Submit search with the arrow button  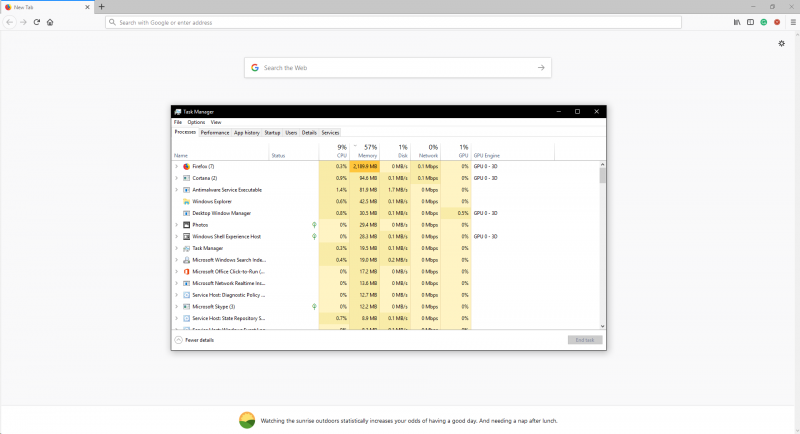pos(541,68)
